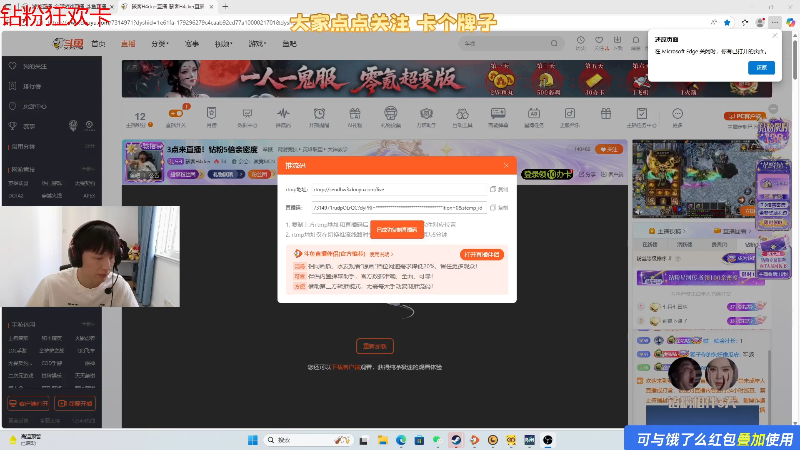Click into the 直播码 stream key field
This screenshot has width=800, height=450.
point(399,208)
